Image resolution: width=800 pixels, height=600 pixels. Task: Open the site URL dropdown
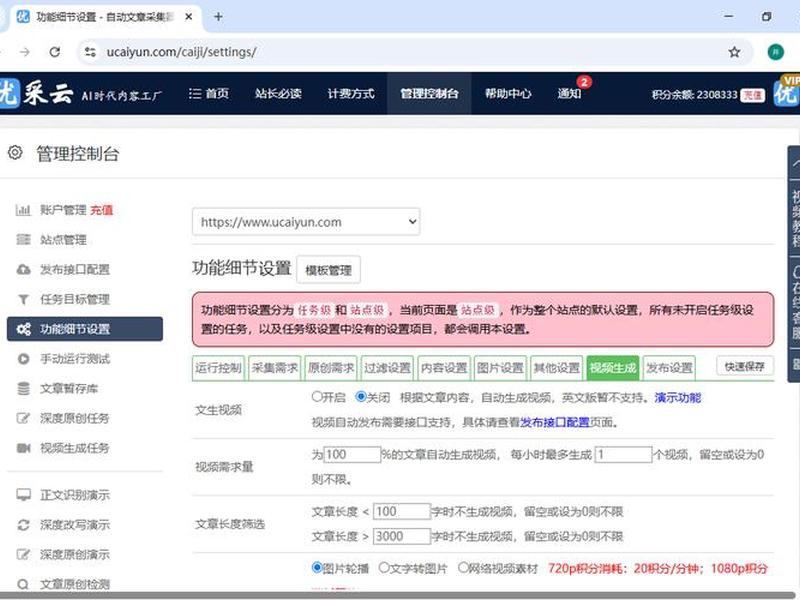click(x=306, y=222)
